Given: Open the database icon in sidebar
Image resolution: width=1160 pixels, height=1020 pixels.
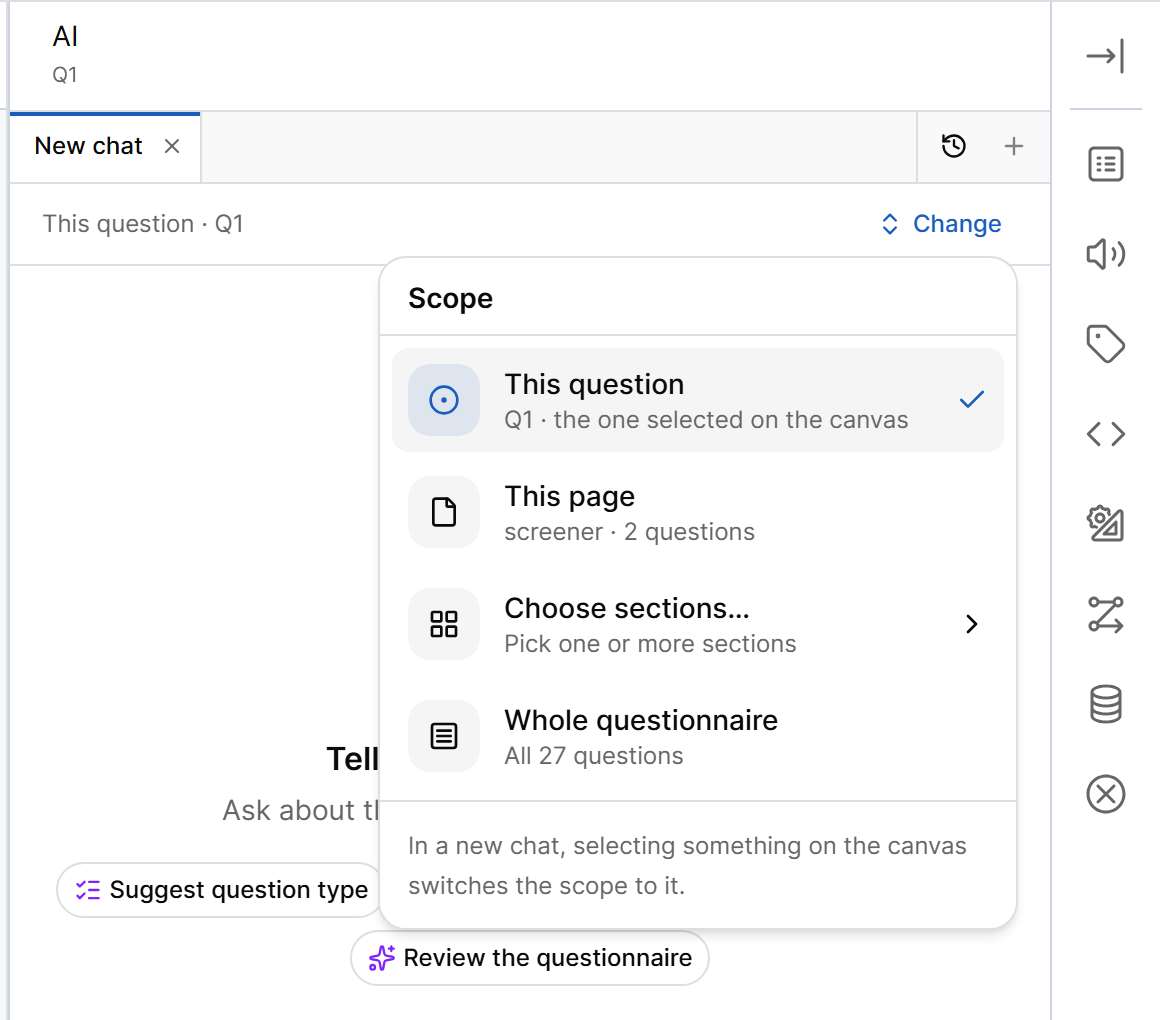Looking at the screenshot, I should (1105, 704).
